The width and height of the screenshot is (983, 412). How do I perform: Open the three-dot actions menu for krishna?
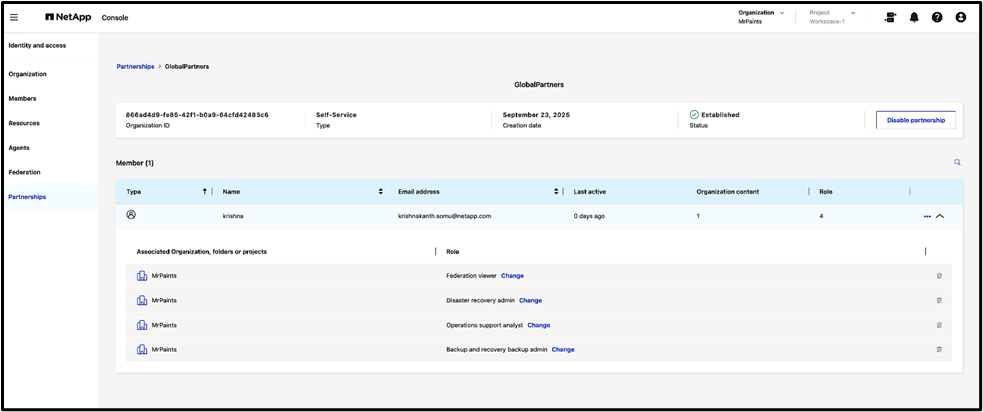(927, 216)
